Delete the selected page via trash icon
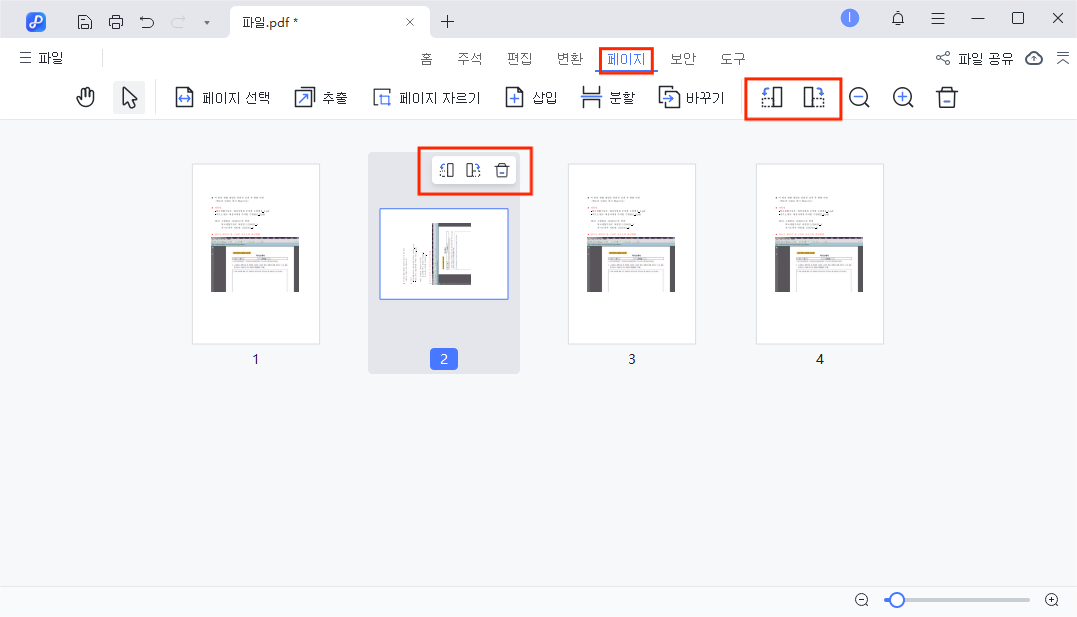The height and width of the screenshot is (617, 1077). 501,170
